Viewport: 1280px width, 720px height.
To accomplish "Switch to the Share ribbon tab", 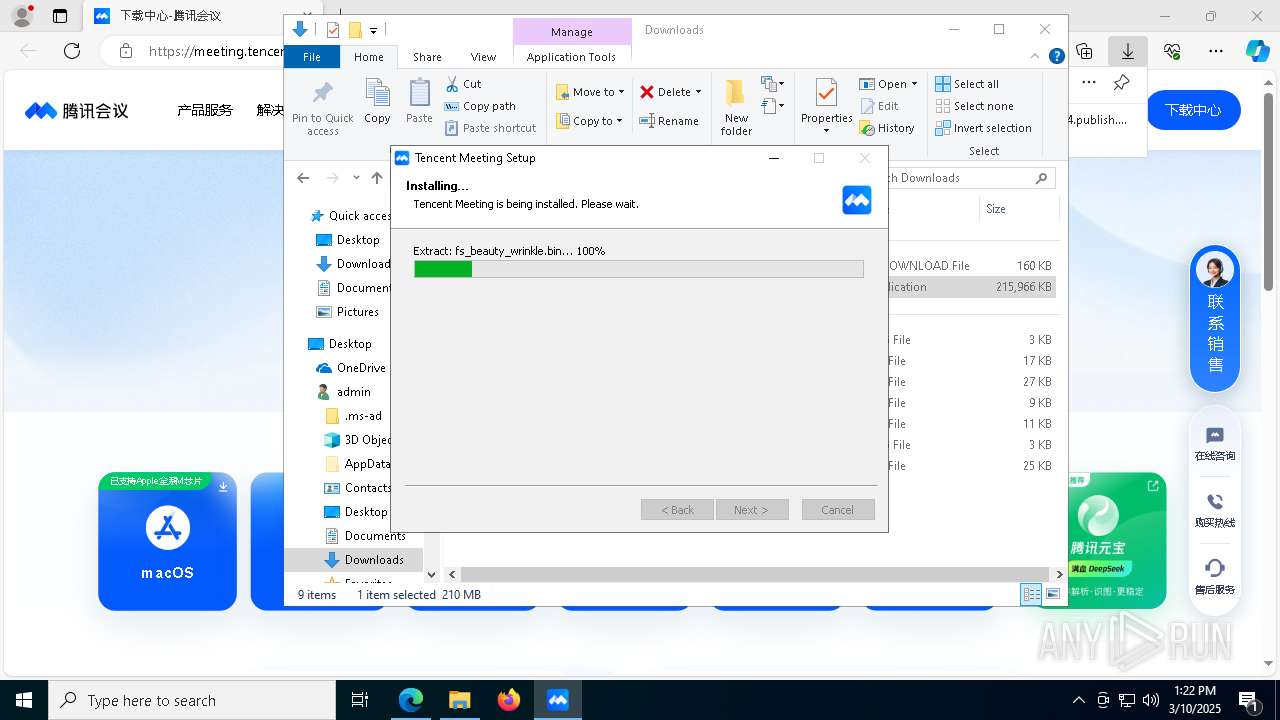I will [x=427, y=57].
